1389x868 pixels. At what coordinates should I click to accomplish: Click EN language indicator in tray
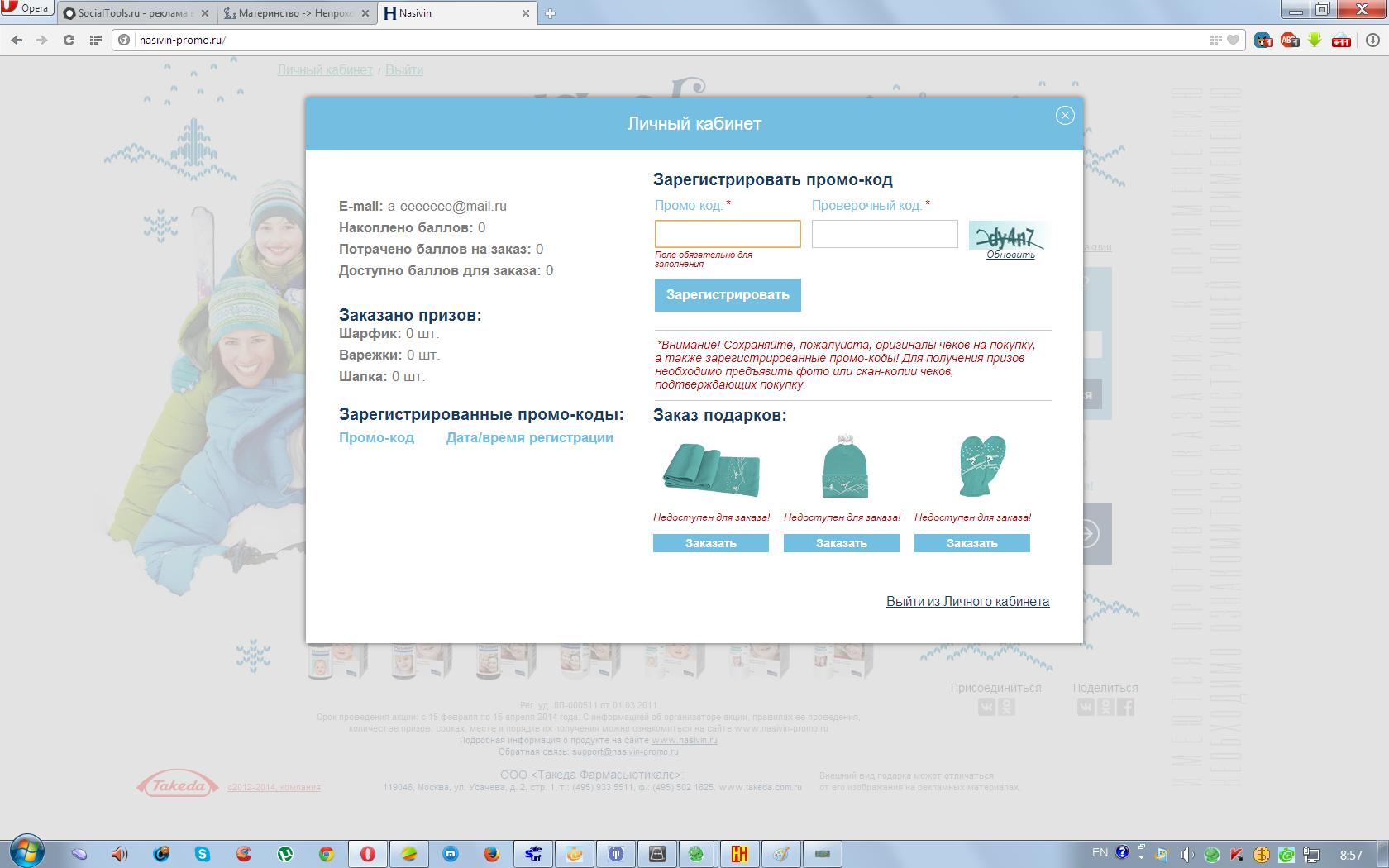[1100, 852]
